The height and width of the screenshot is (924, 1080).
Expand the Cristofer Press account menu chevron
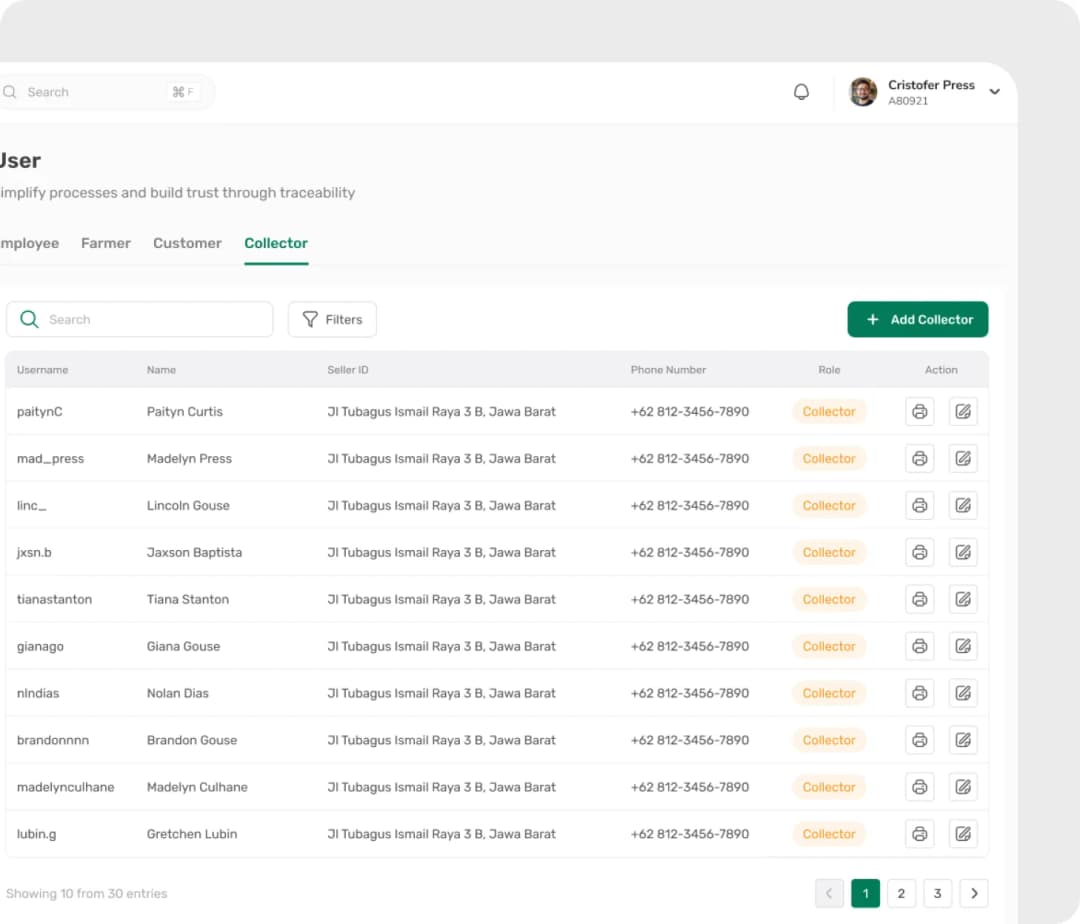tap(995, 92)
